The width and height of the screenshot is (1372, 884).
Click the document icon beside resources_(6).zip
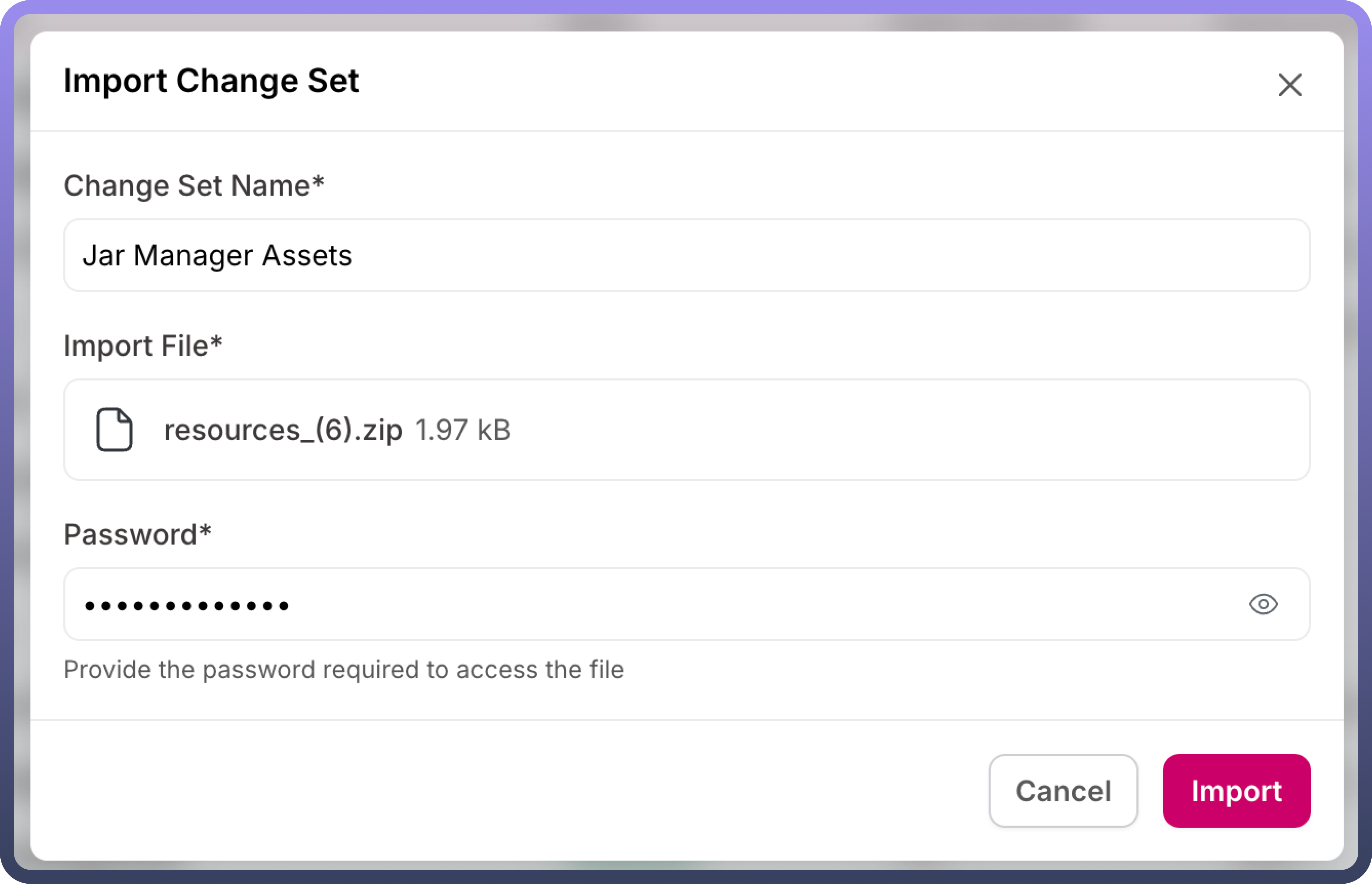click(x=114, y=429)
